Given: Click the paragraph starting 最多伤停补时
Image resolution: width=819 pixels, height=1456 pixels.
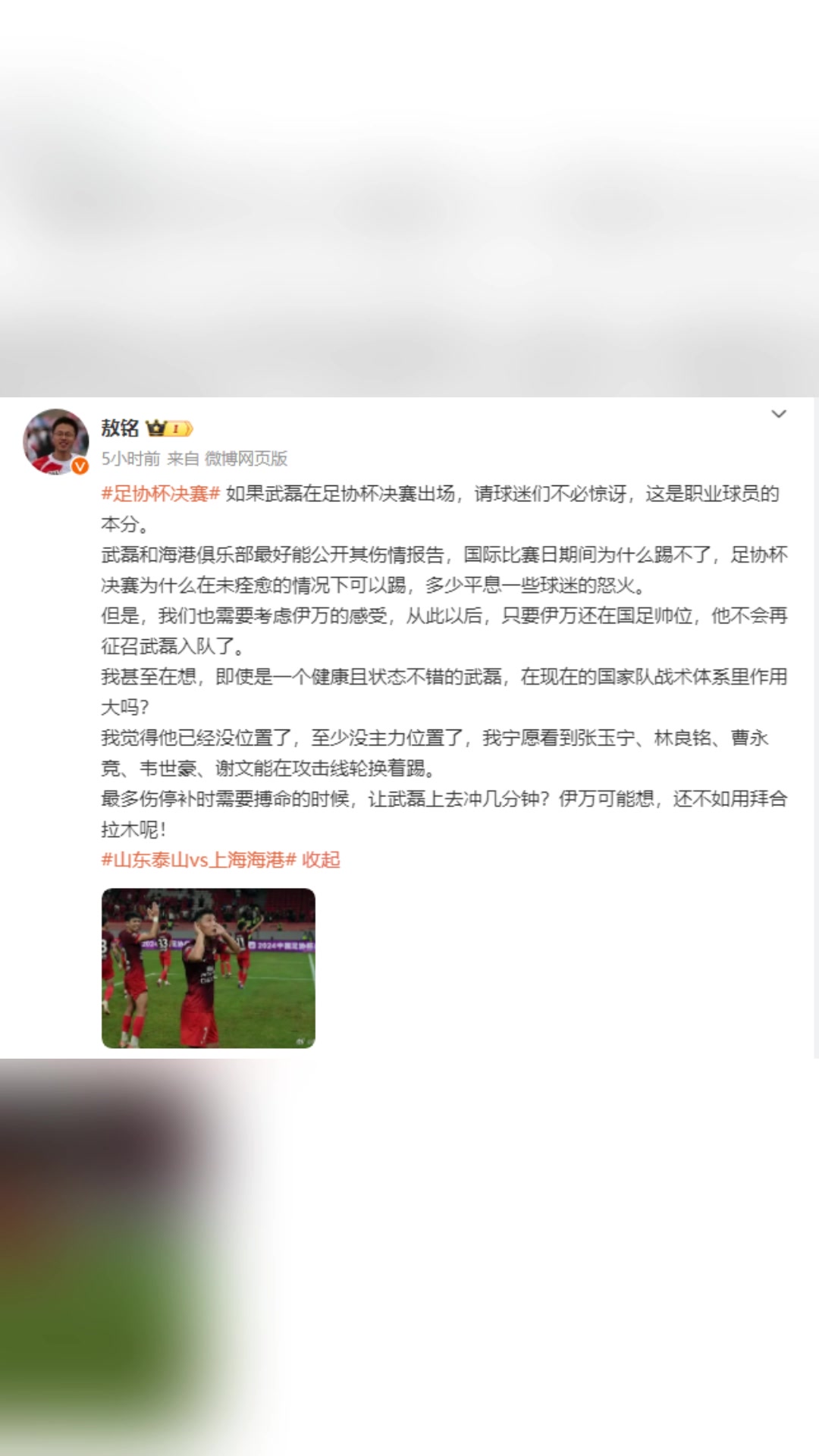Looking at the screenshot, I should (x=444, y=814).
